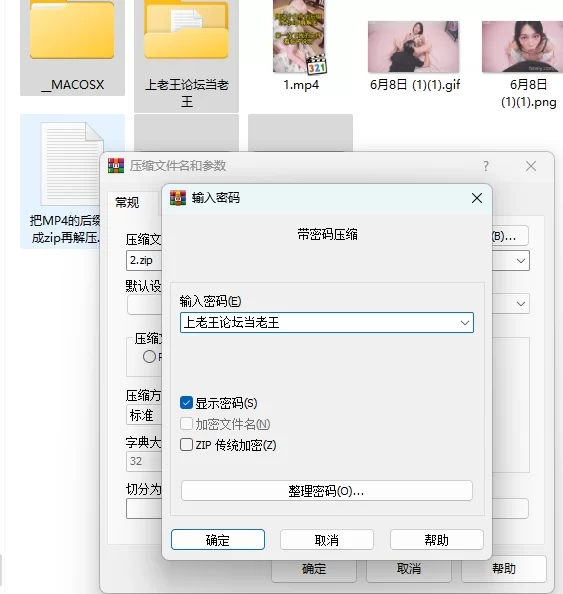The image size is (563, 594).
Task: Open the archive name dropdown arrow
Action: [x=521, y=261]
